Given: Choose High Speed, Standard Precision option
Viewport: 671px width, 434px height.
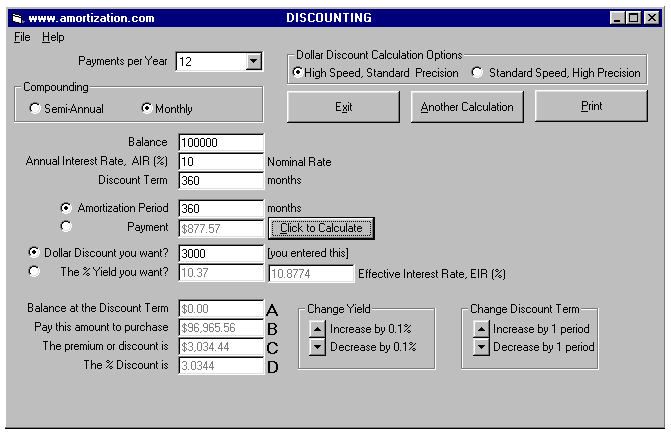Looking at the screenshot, I should point(298,73).
